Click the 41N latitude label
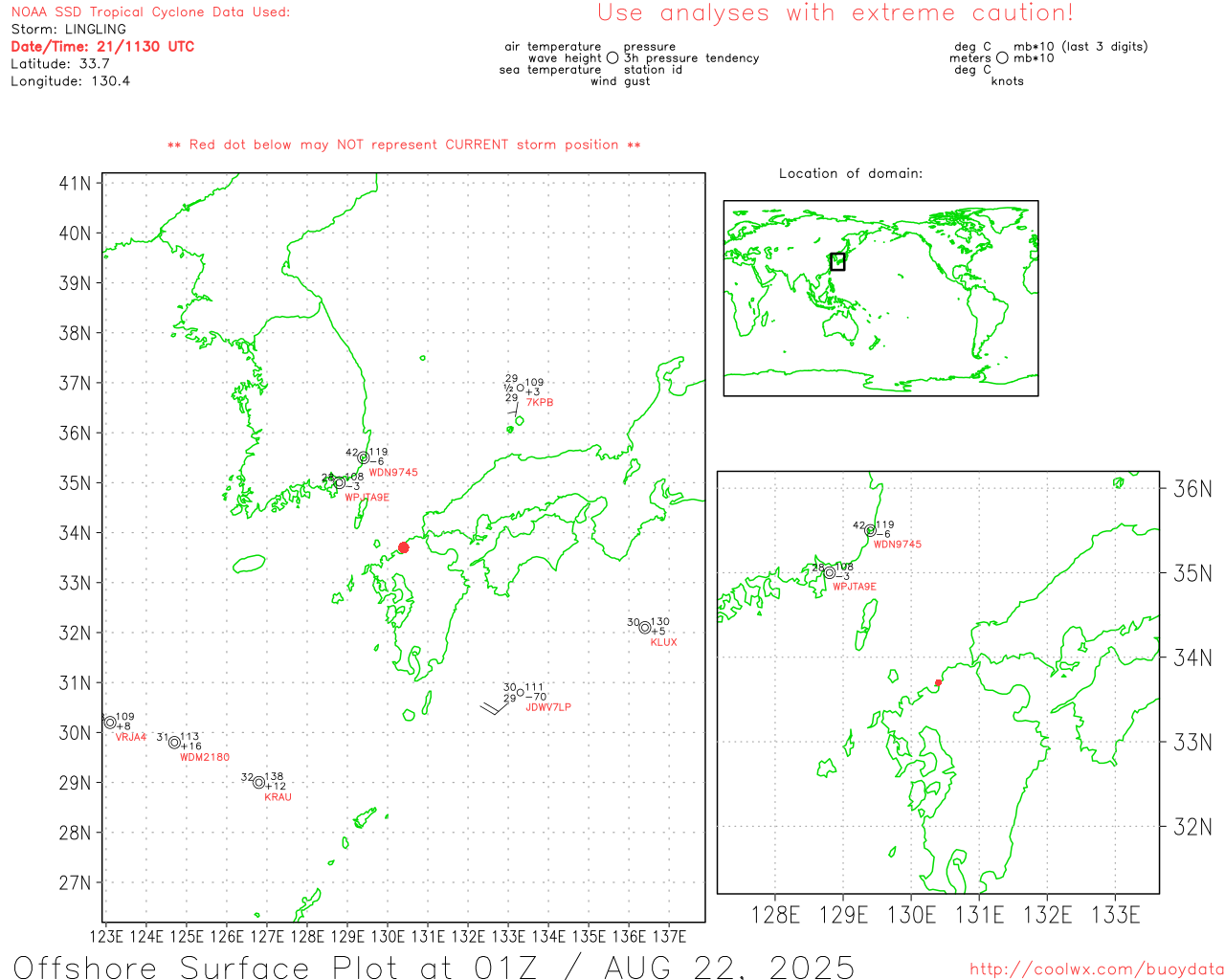This screenshot has width=1225, height=980. [76, 183]
